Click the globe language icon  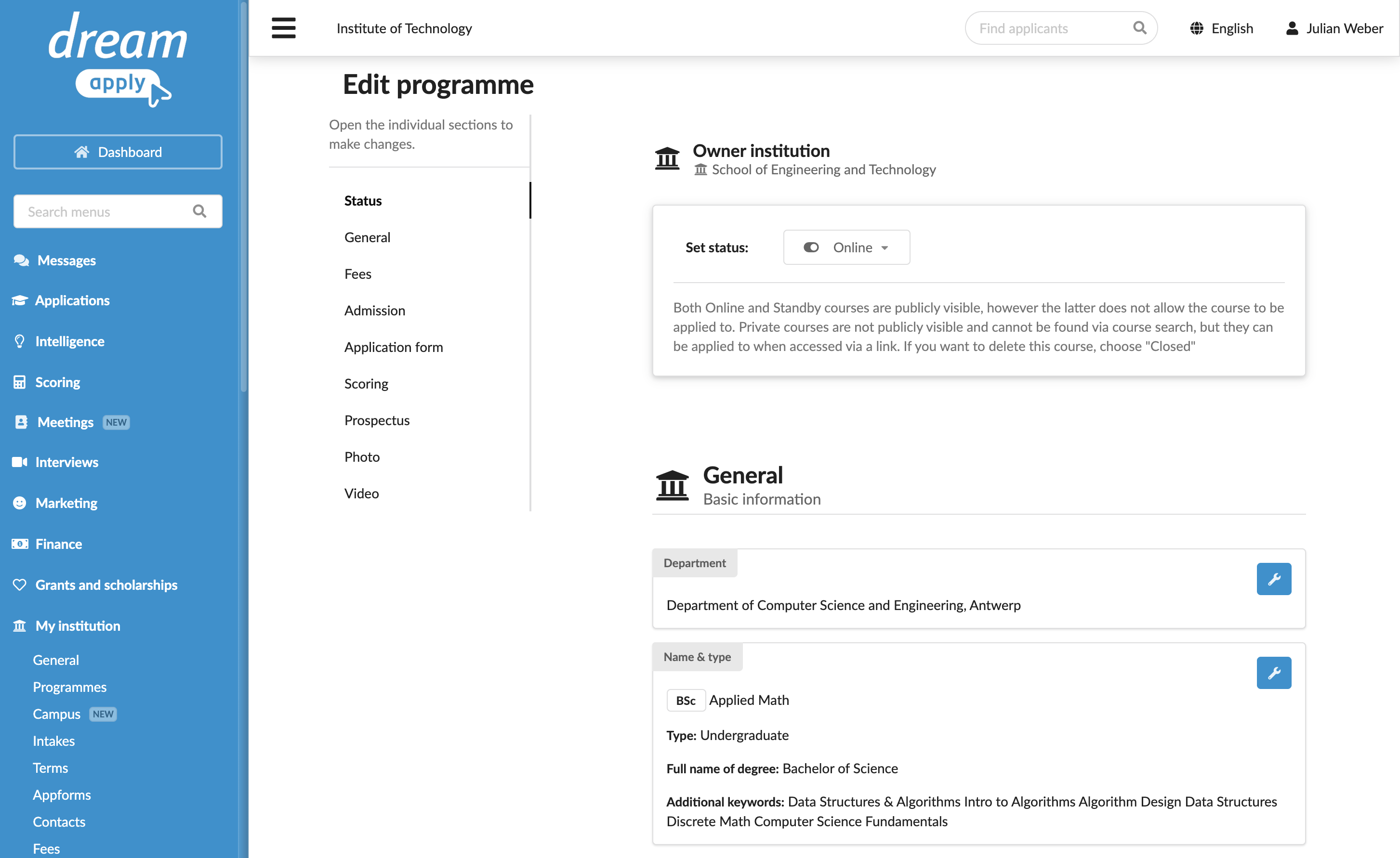click(x=1197, y=28)
